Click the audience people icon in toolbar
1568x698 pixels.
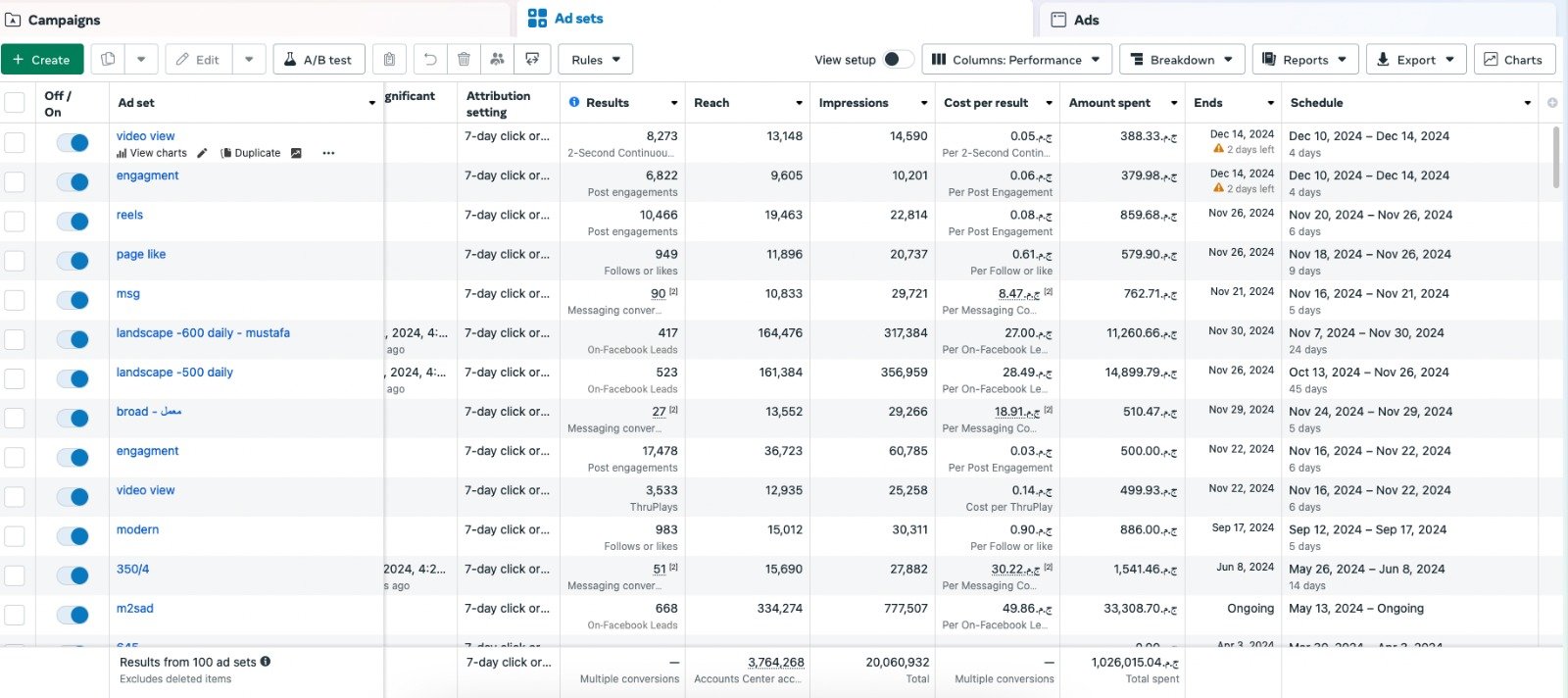498,60
